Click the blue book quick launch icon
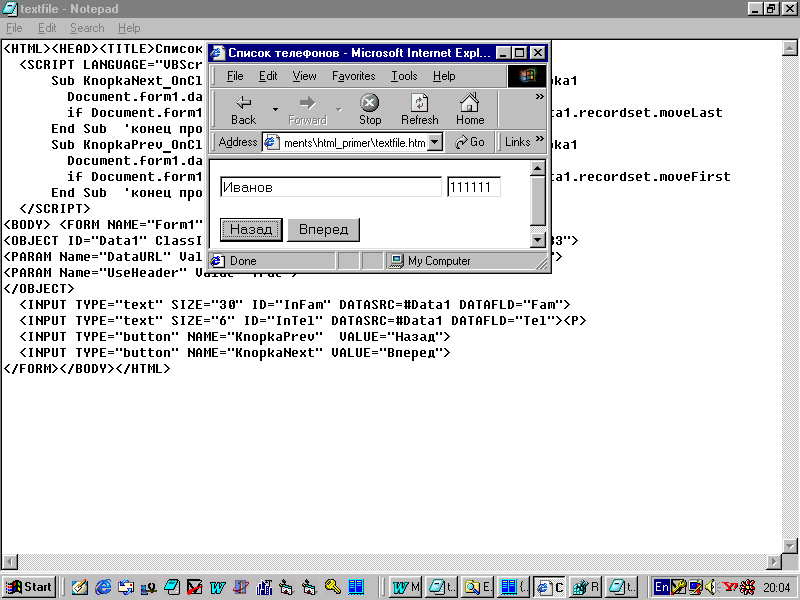The image size is (800, 600). (x=356, y=587)
